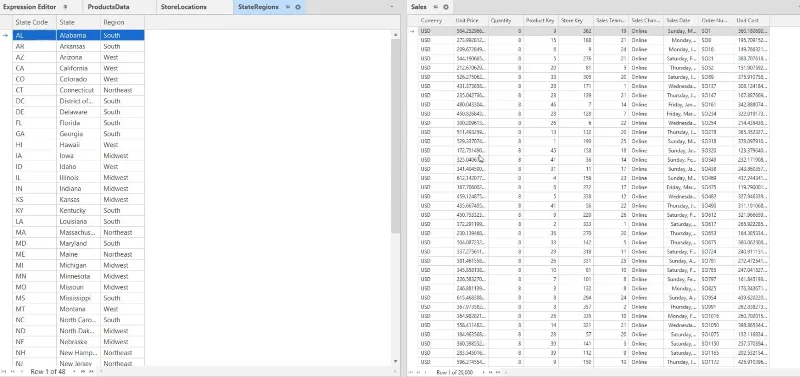Select the Minnesota cell
This screenshot has height=377, width=800.
point(78,276)
